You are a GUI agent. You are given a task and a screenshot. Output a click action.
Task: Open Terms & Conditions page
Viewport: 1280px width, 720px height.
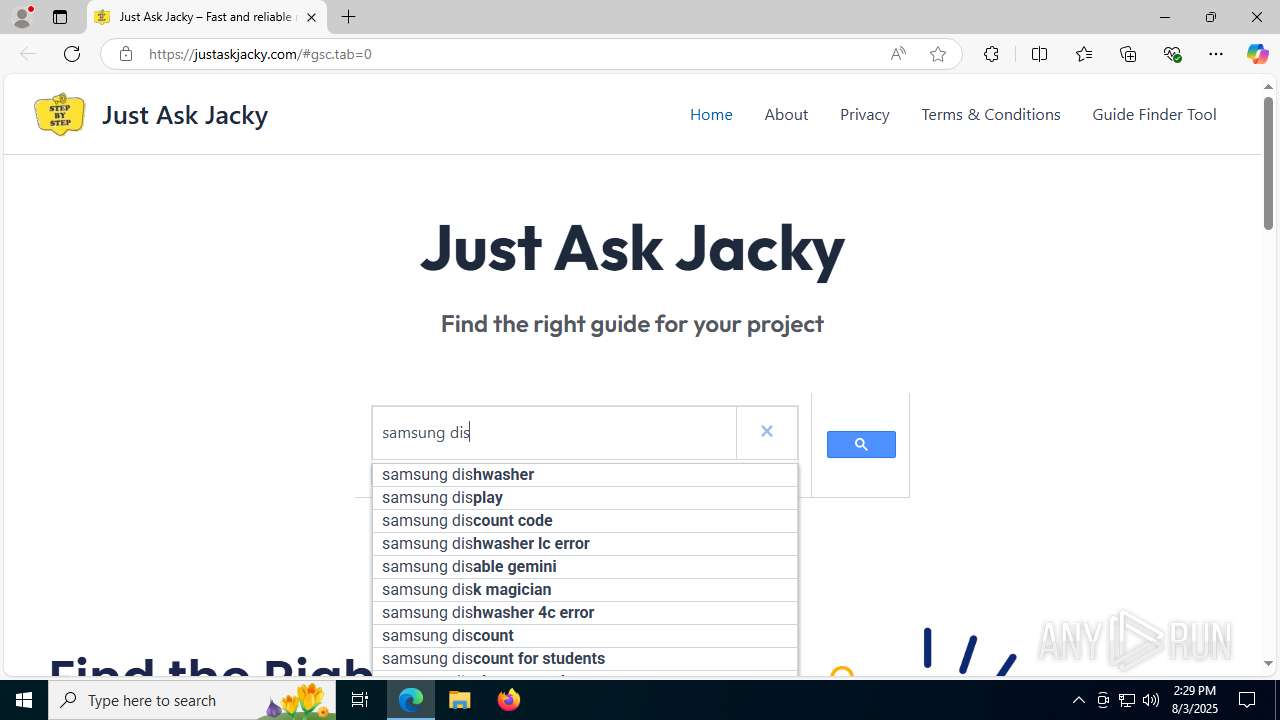pyautogui.click(x=991, y=114)
